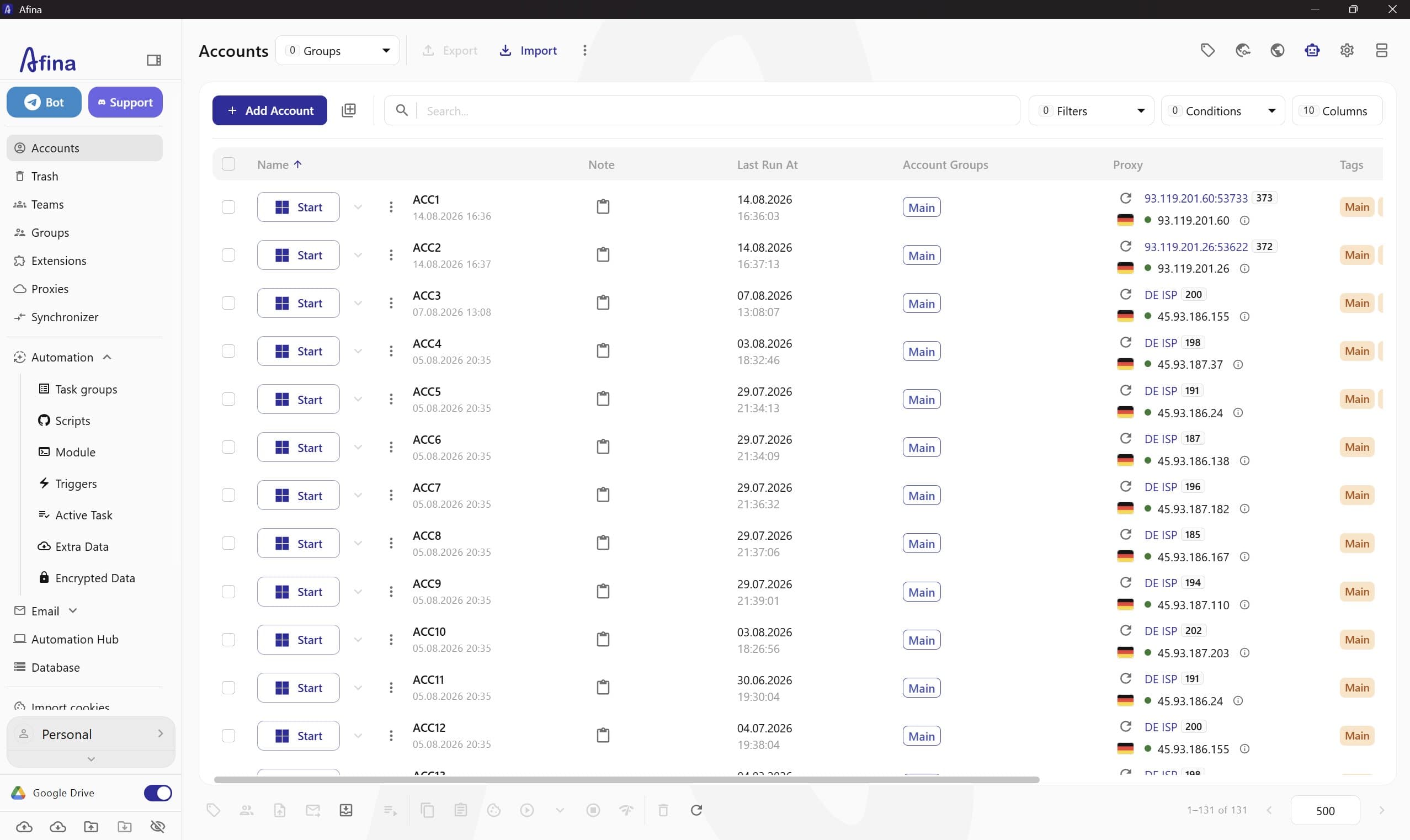The height and width of the screenshot is (840, 1410).
Task: Click the Import button
Action: pos(528,50)
